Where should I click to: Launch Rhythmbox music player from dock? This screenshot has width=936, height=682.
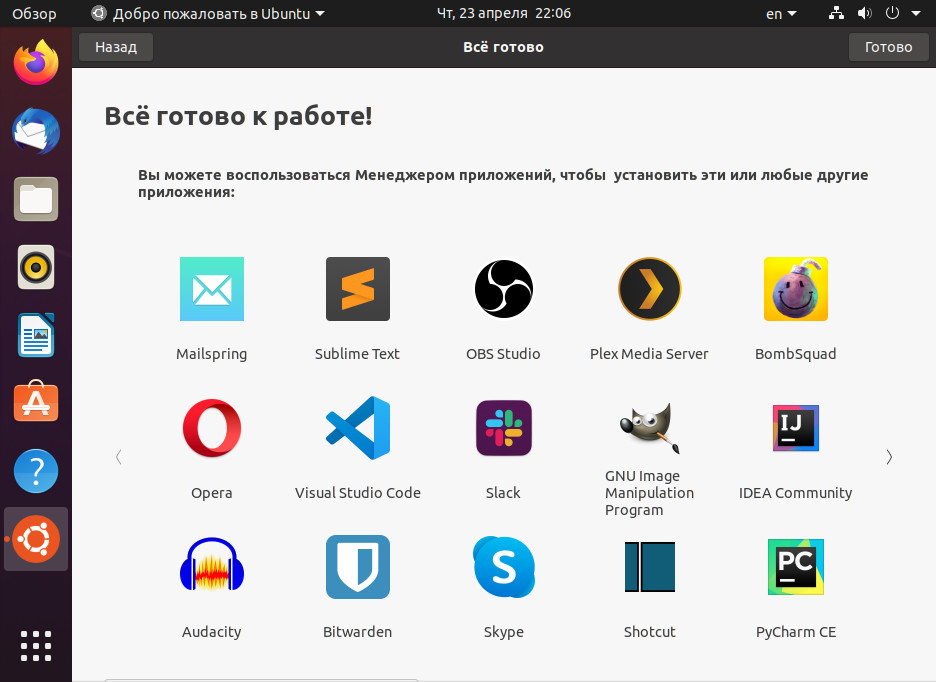pyautogui.click(x=36, y=267)
